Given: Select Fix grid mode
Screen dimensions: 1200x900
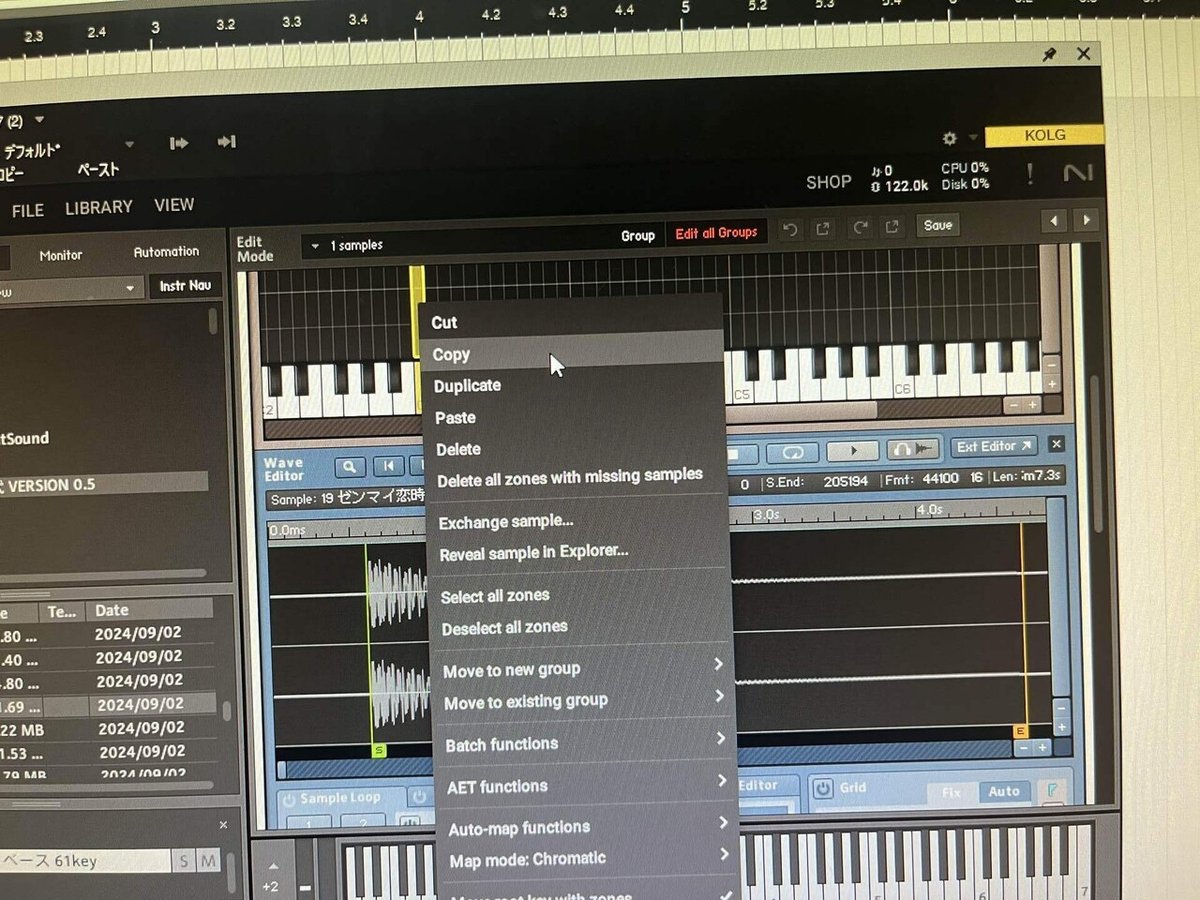Looking at the screenshot, I should click(951, 792).
